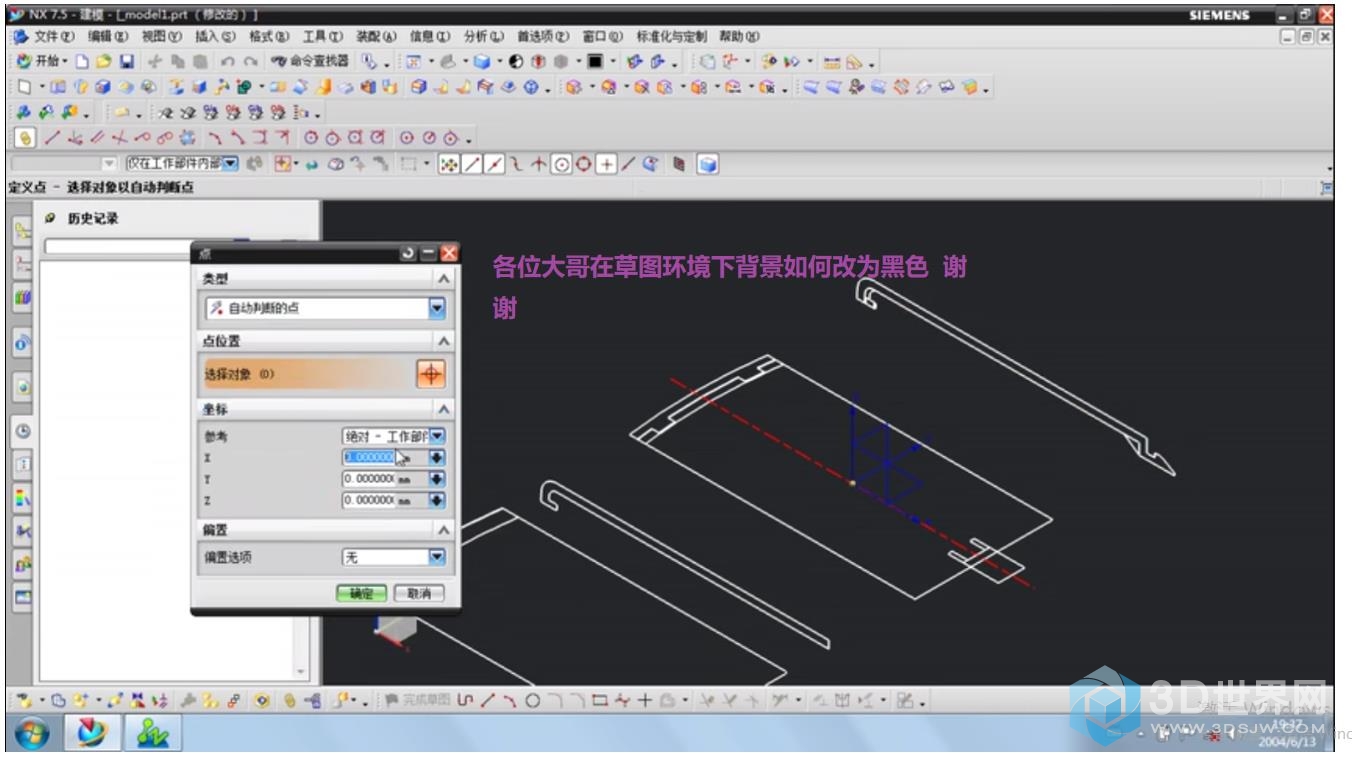This screenshot has height=760, width=1352.
Task: Click the Undo arrow icon
Action: pos(228,62)
